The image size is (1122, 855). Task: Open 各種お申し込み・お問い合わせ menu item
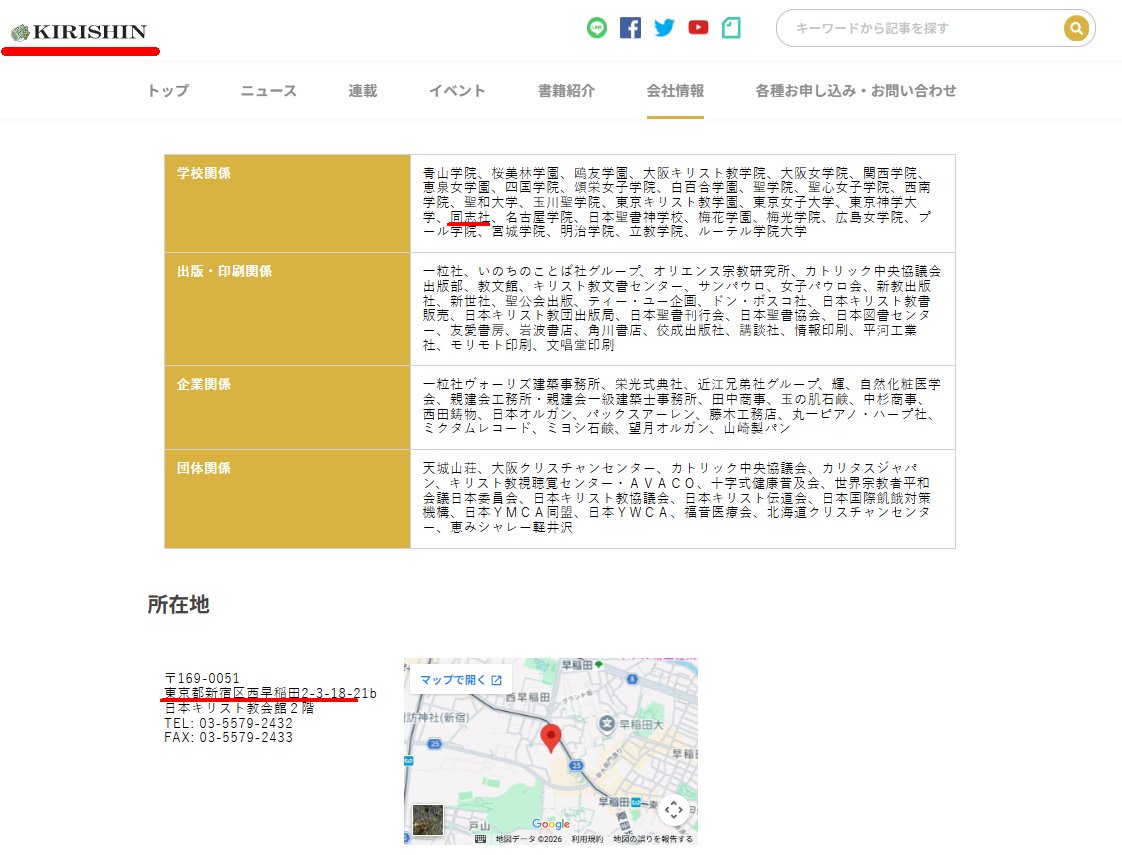click(856, 91)
